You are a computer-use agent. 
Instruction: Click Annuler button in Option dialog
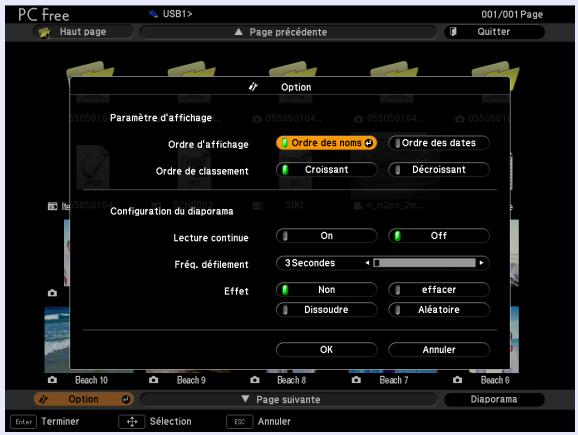(x=439, y=349)
